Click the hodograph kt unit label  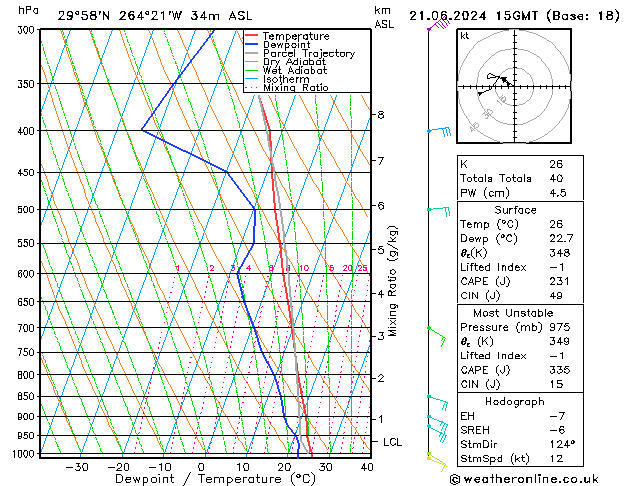[465, 36]
